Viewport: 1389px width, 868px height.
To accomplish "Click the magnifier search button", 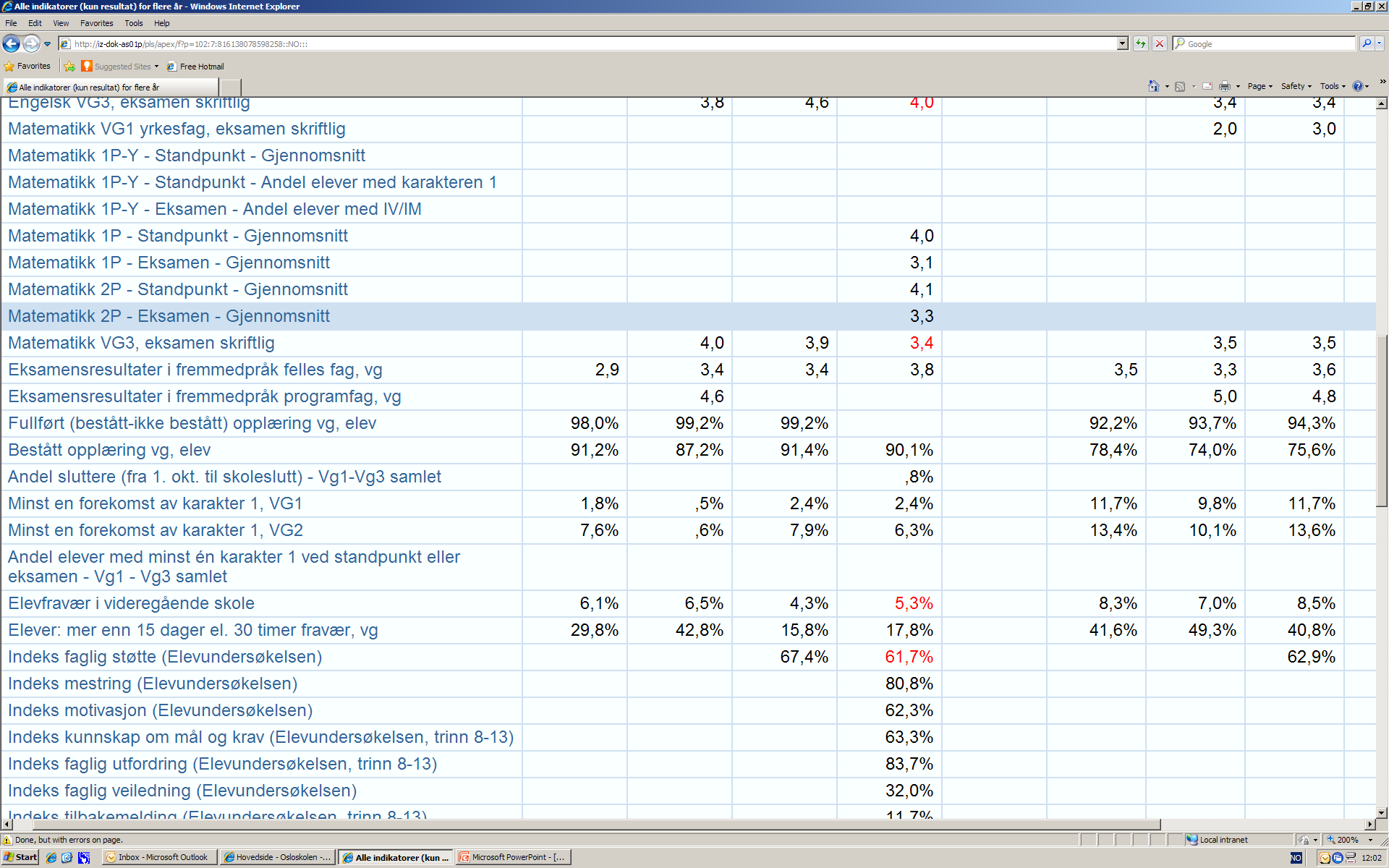I will [1367, 44].
